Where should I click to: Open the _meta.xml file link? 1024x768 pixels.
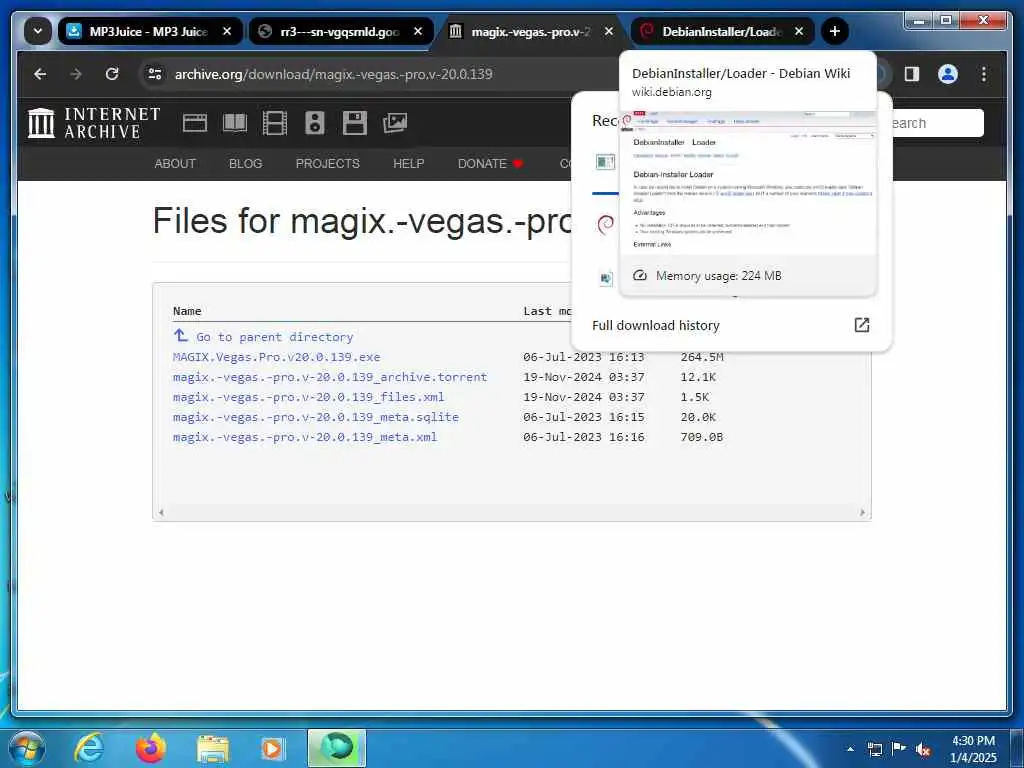pos(305,437)
